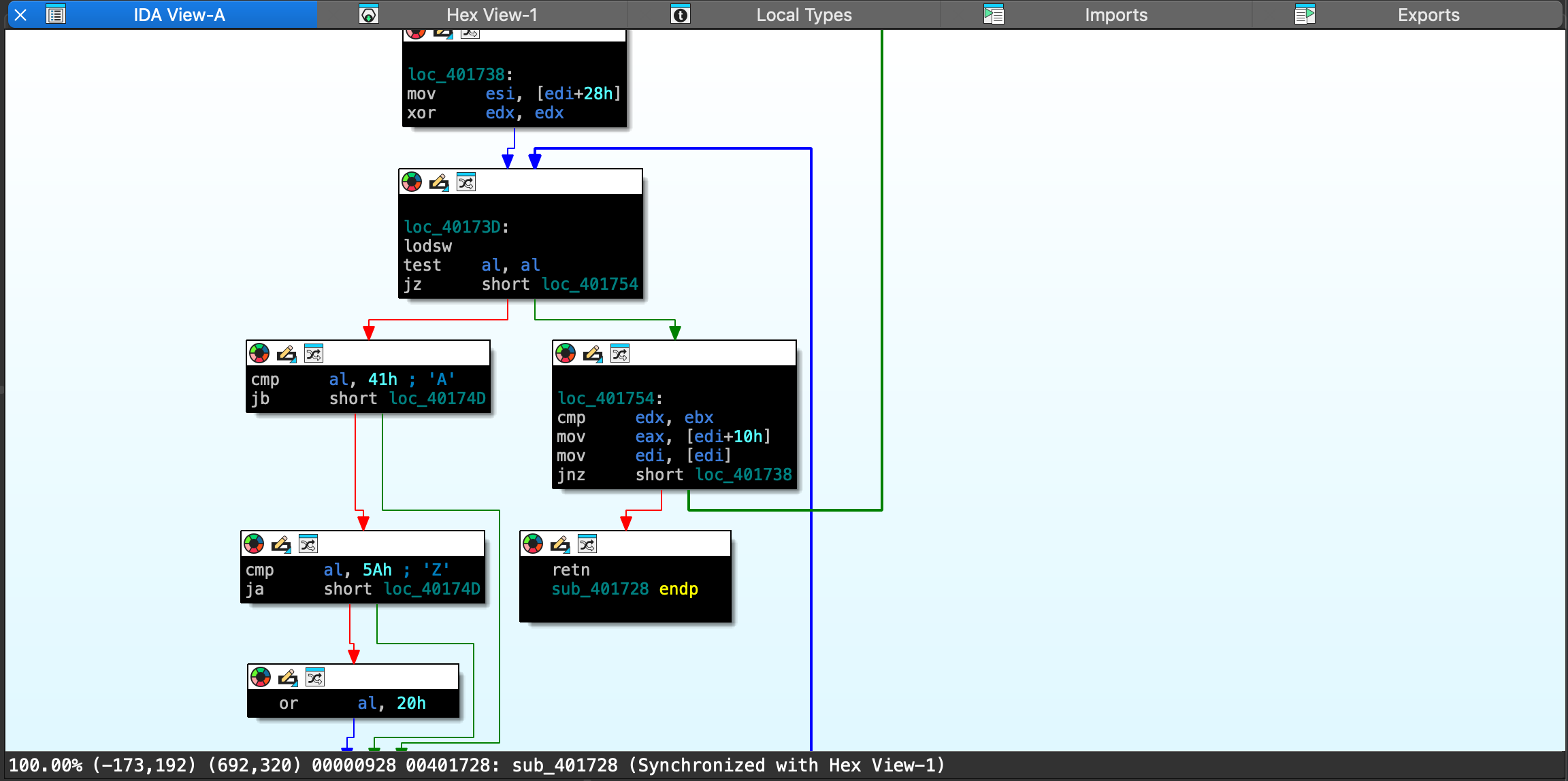Select the lodsw instruction
Viewport: 1568px width, 781px height.
(x=427, y=246)
